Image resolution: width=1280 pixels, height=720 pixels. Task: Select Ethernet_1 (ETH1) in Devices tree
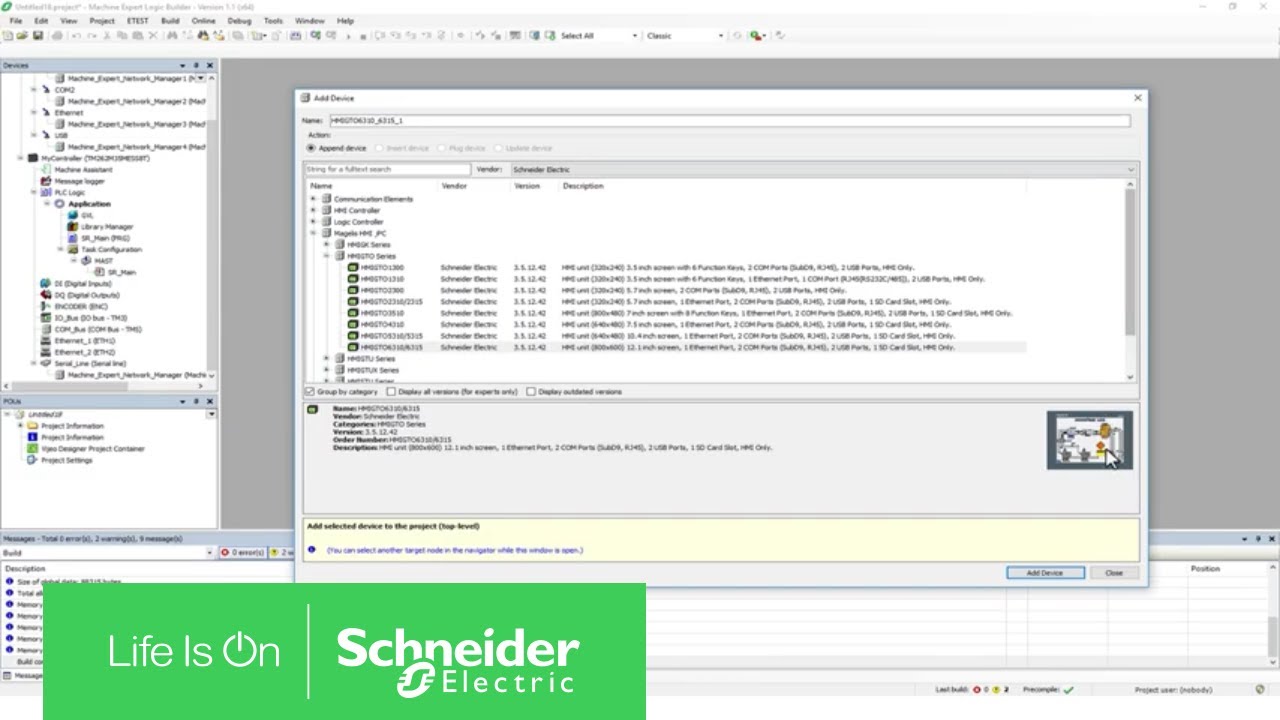click(x=85, y=341)
